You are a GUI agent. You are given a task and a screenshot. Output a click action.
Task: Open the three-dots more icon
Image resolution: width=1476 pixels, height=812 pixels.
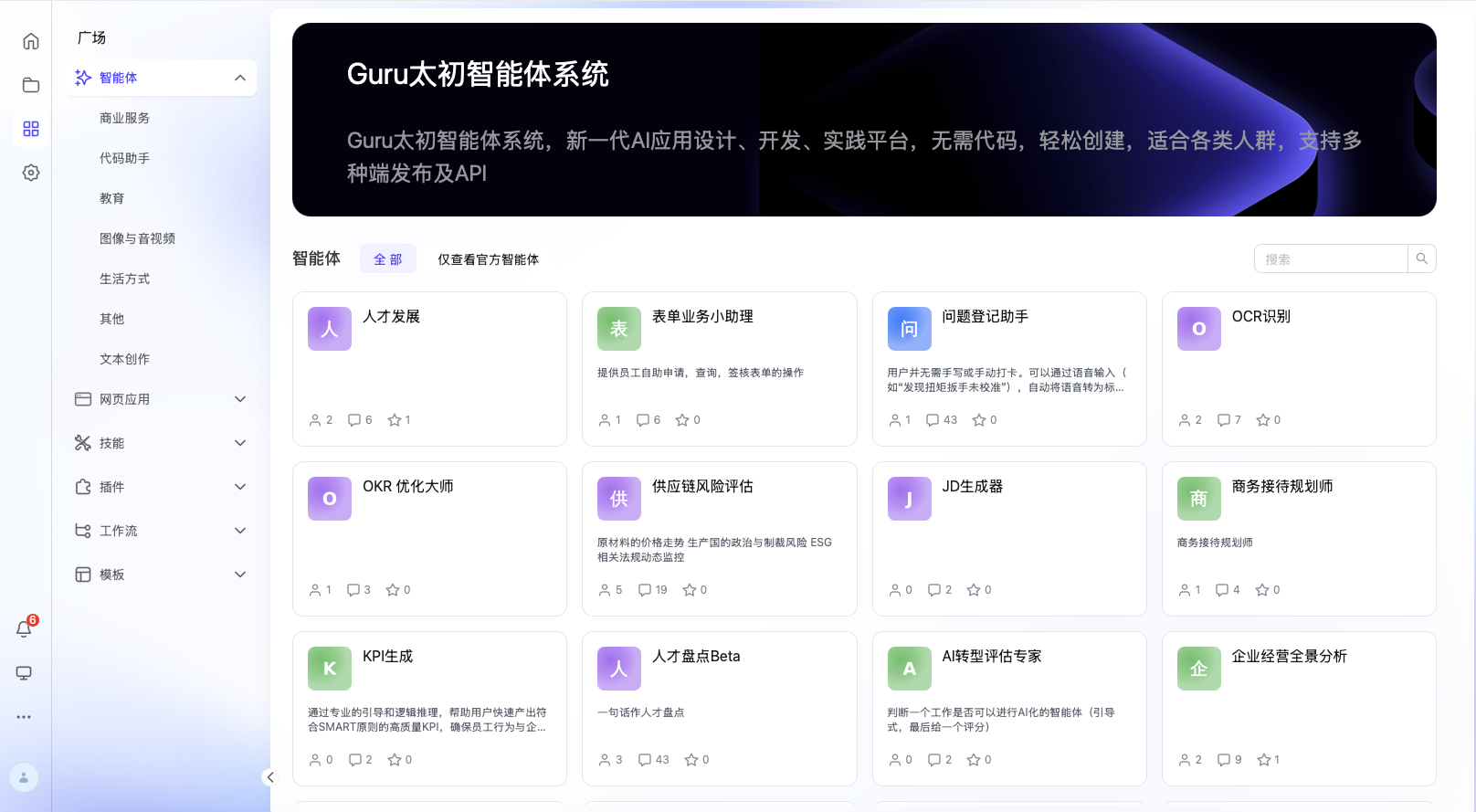24,717
